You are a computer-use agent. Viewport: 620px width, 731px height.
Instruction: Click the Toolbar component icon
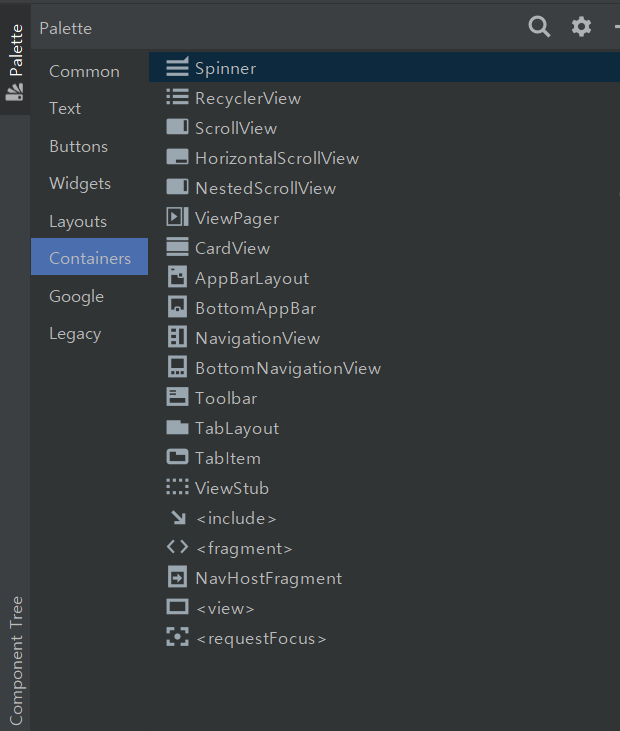tap(178, 397)
